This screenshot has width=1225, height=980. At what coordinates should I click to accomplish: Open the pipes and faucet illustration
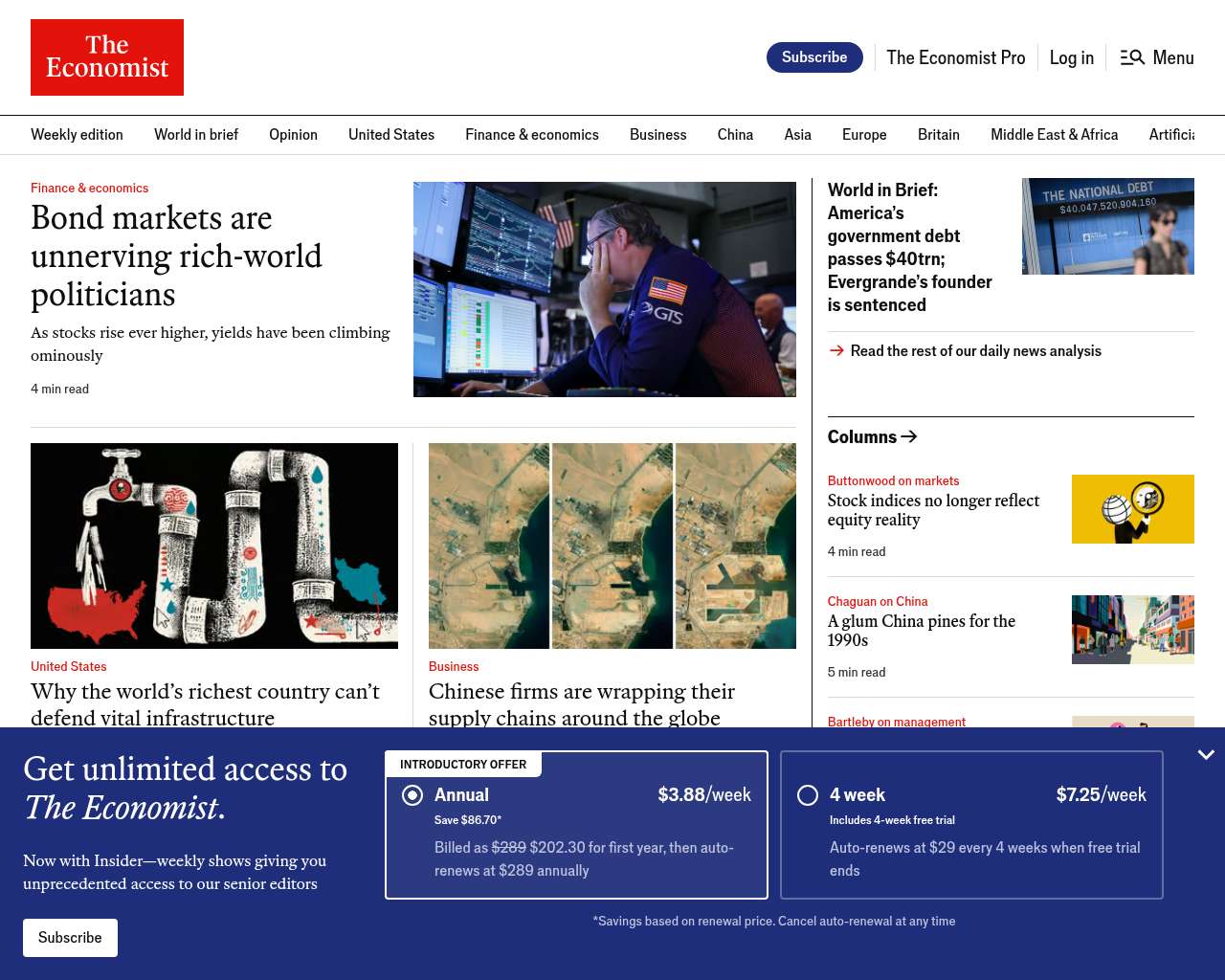click(x=214, y=546)
